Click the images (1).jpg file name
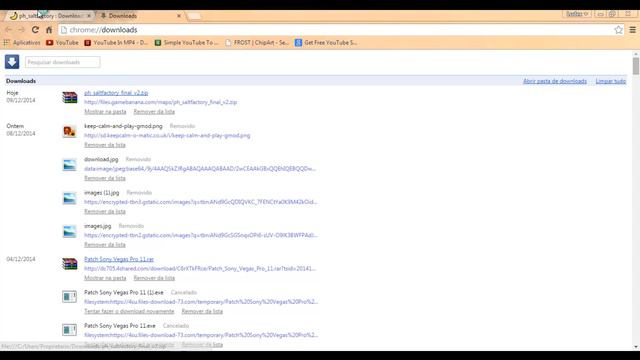 [x=102, y=193]
